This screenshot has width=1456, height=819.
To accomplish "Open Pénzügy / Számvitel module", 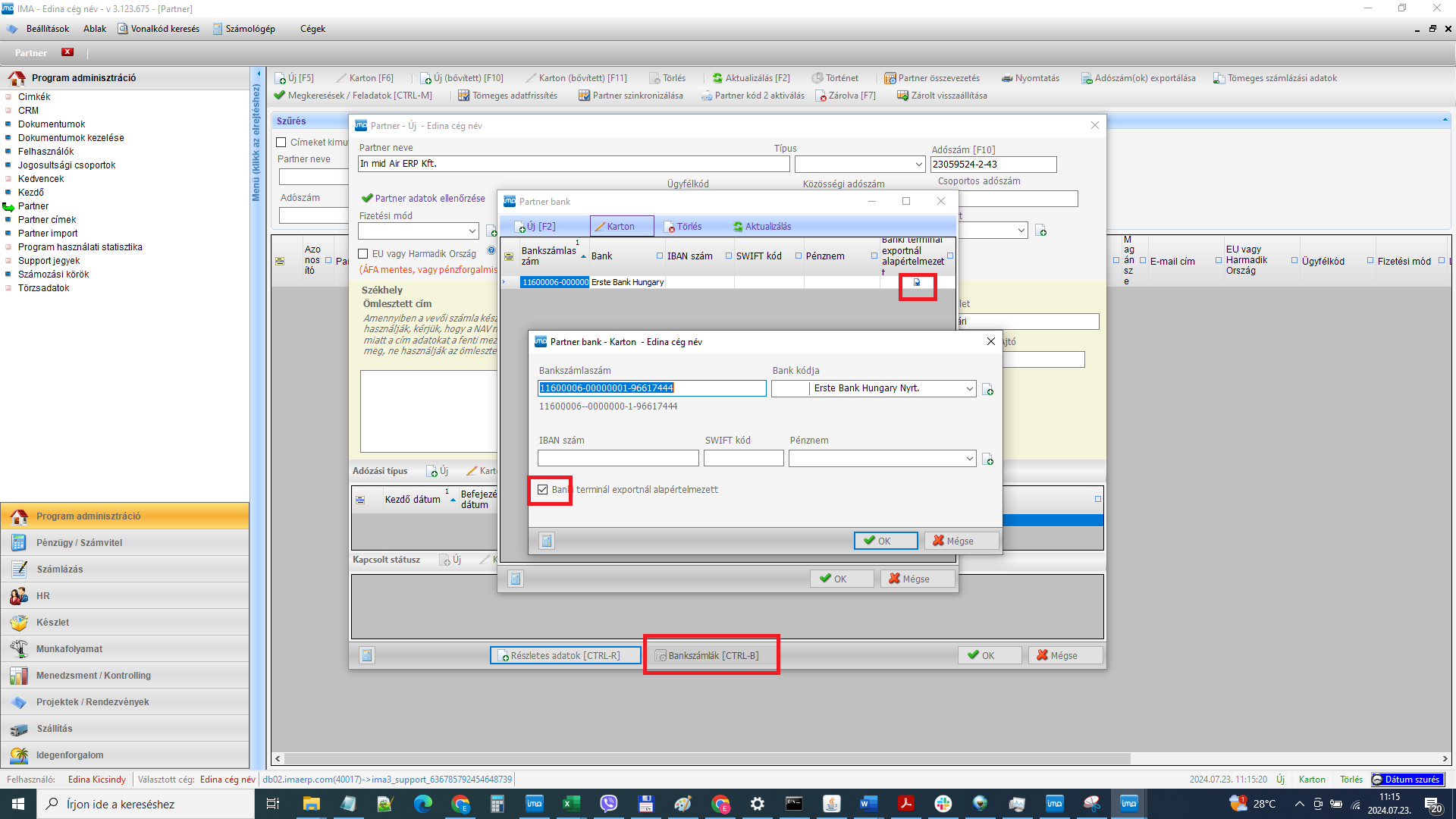I will coord(125,543).
